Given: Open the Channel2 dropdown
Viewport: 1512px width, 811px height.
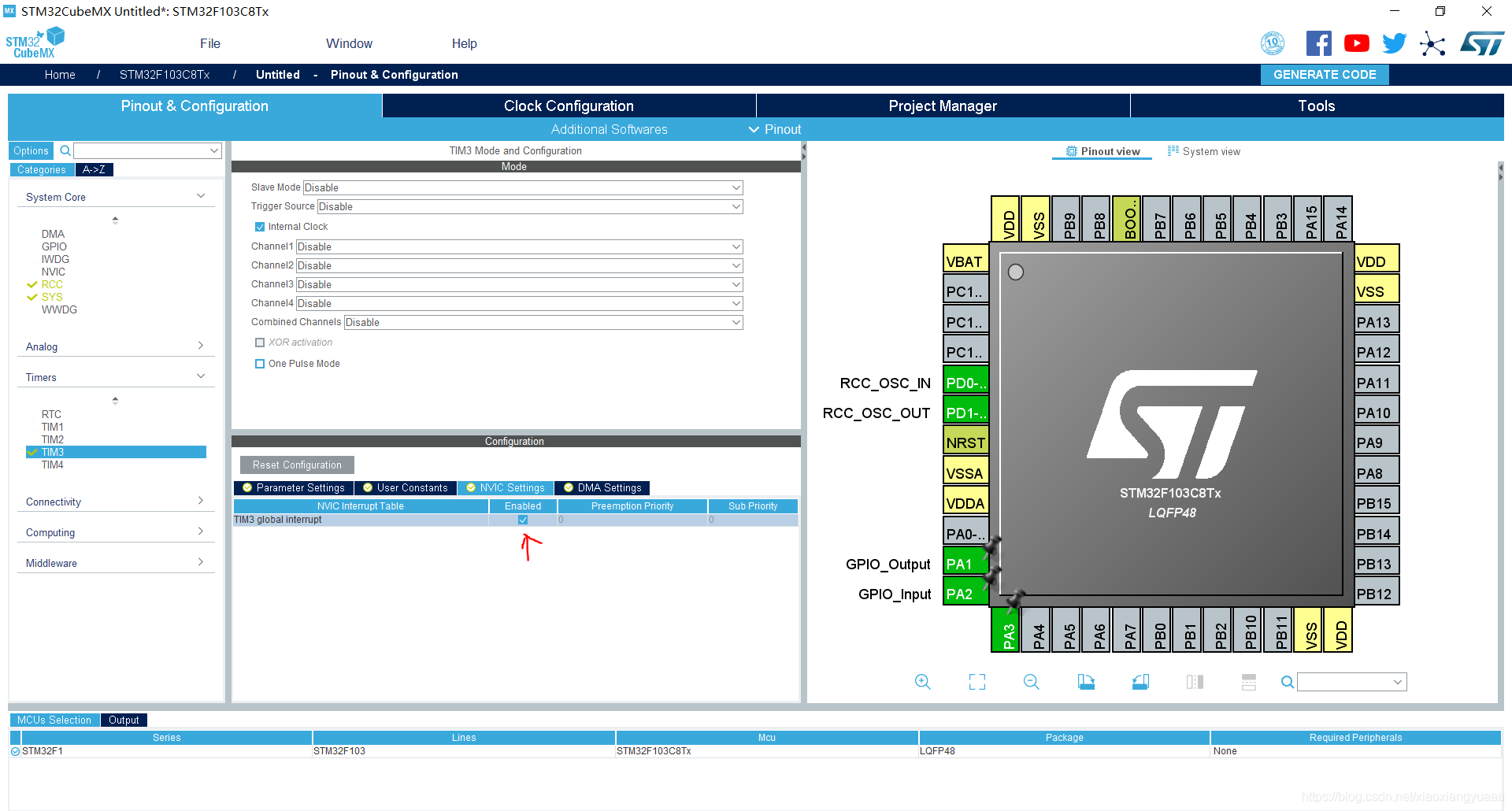Looking at the screenshot, I should pos(519,265).
